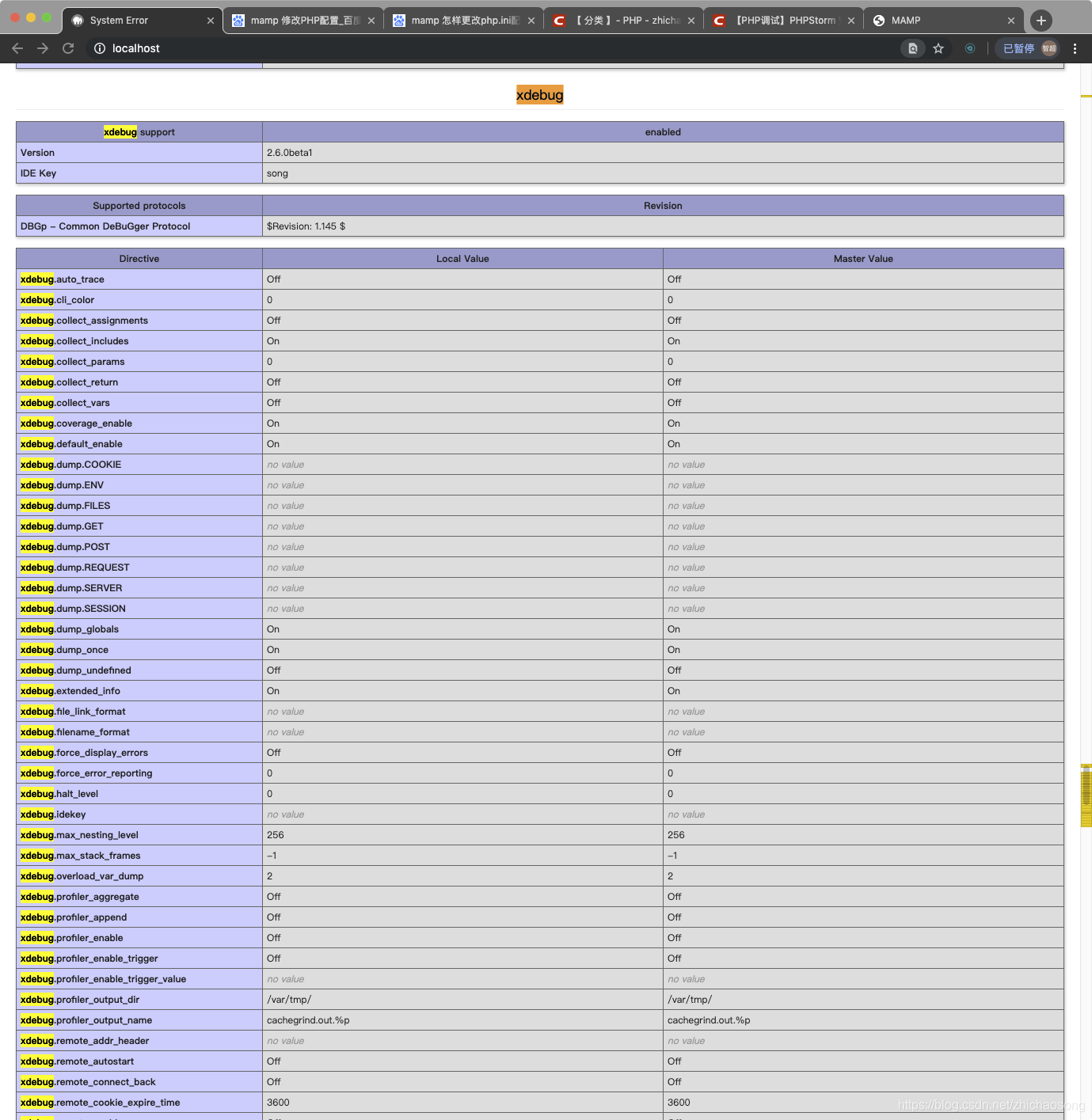This screenshot has width=1092, height=1120.
Task: Click the Supported protocols header
Action: 139,206
